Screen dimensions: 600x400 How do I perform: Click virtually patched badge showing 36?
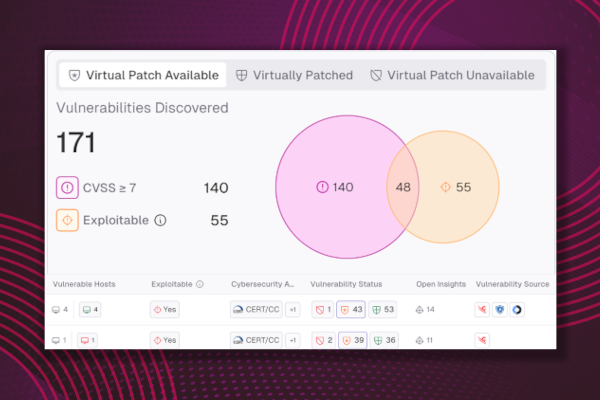click(x=384, y=340)
